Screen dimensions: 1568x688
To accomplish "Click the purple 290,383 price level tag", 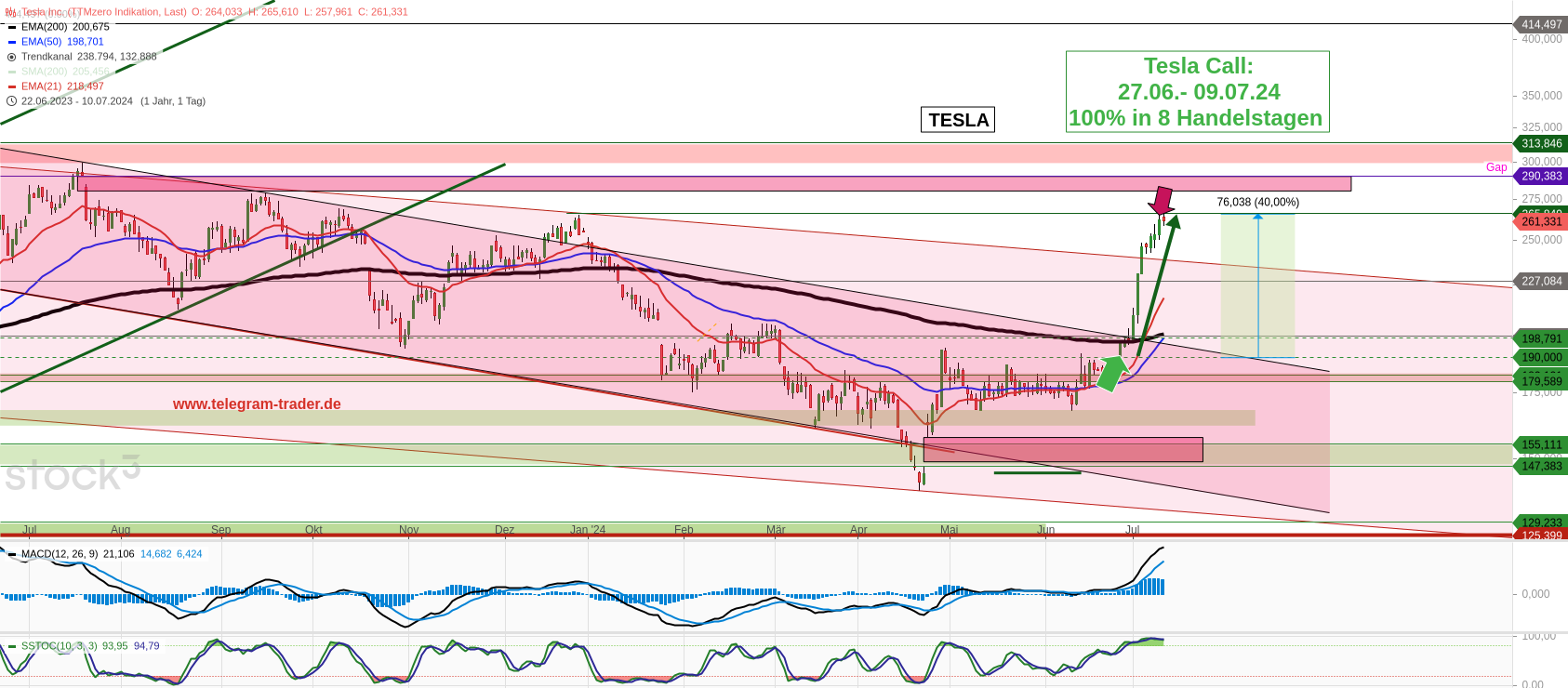I will click(x=1541, y=177).
